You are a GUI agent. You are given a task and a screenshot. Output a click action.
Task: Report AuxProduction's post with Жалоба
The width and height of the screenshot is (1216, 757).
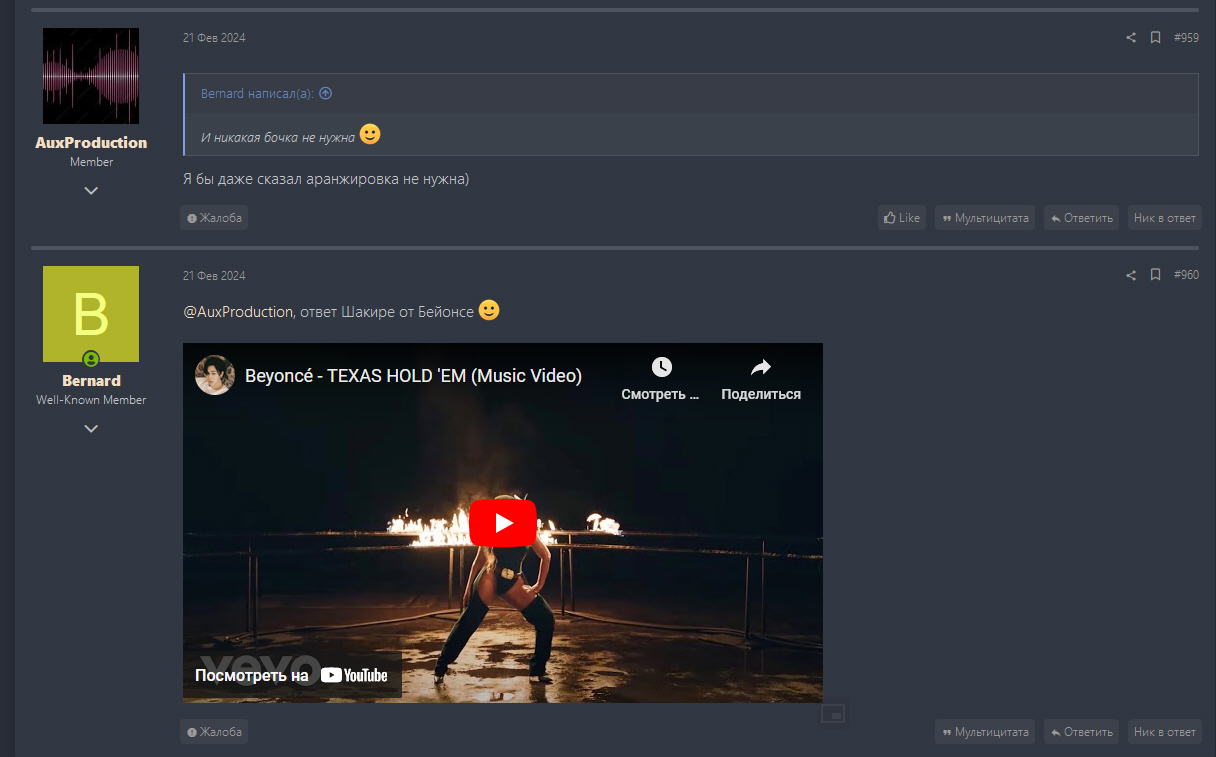coord(214,218)
